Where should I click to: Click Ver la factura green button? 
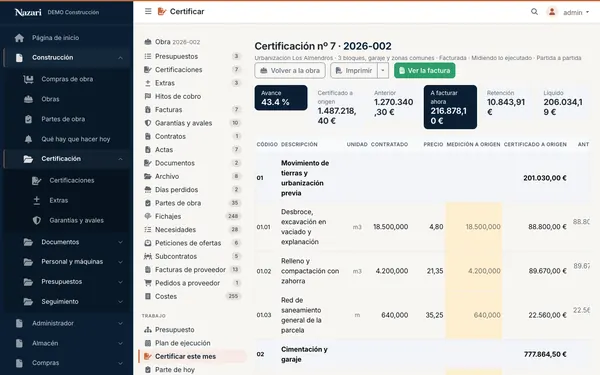[425, 71]
